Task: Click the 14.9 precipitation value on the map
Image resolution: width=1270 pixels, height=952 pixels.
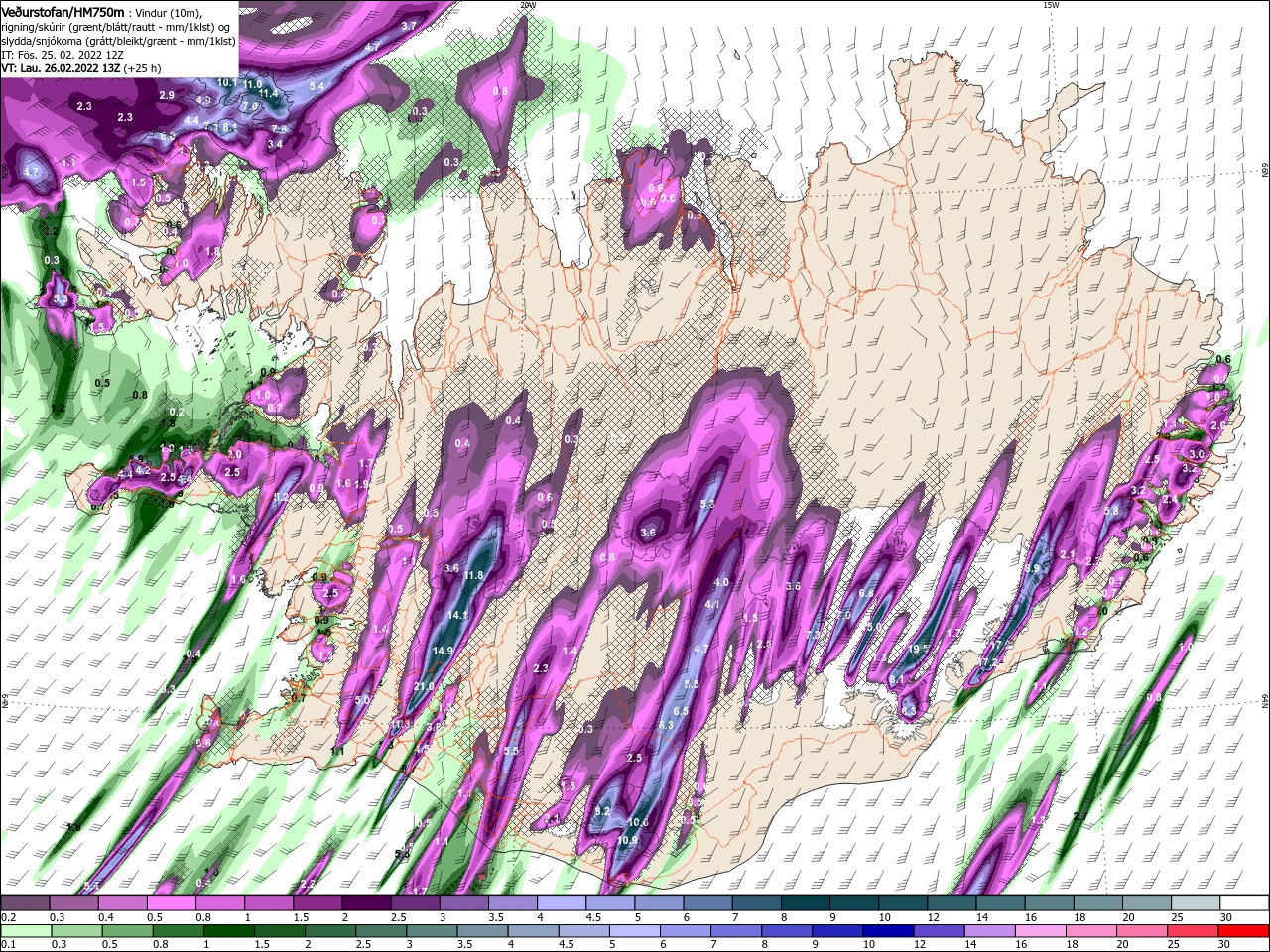Action: (443, 651)
